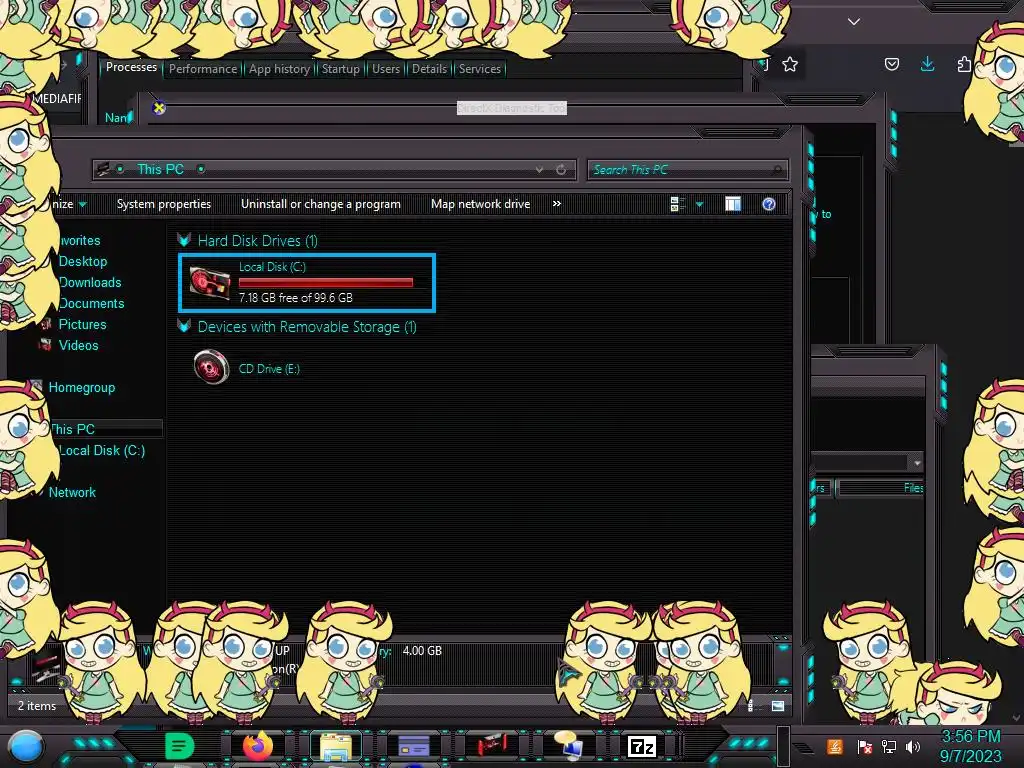Click This PC in the address bar
Screen dimensions: 1024x768
160,169
